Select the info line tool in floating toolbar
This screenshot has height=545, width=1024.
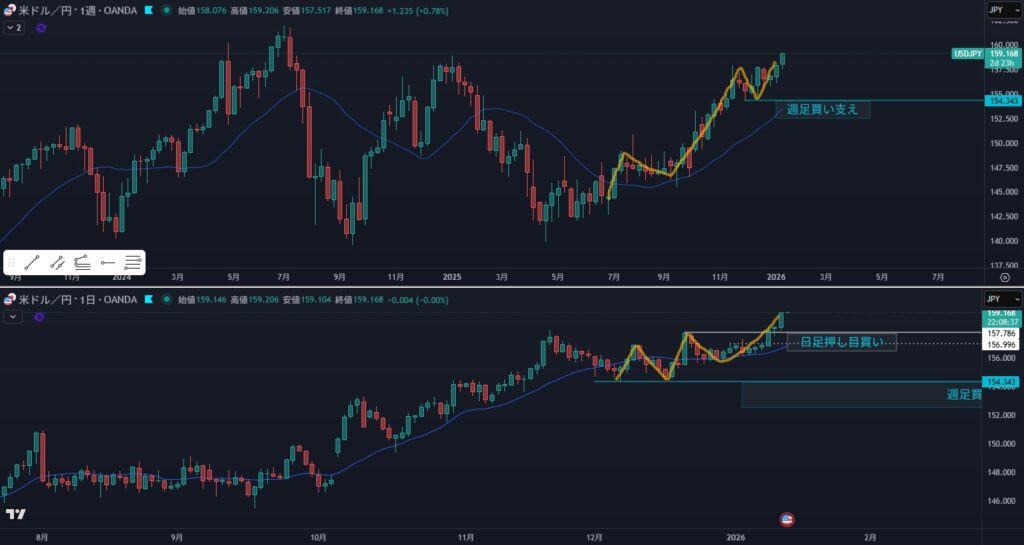(x=57, y=263)
